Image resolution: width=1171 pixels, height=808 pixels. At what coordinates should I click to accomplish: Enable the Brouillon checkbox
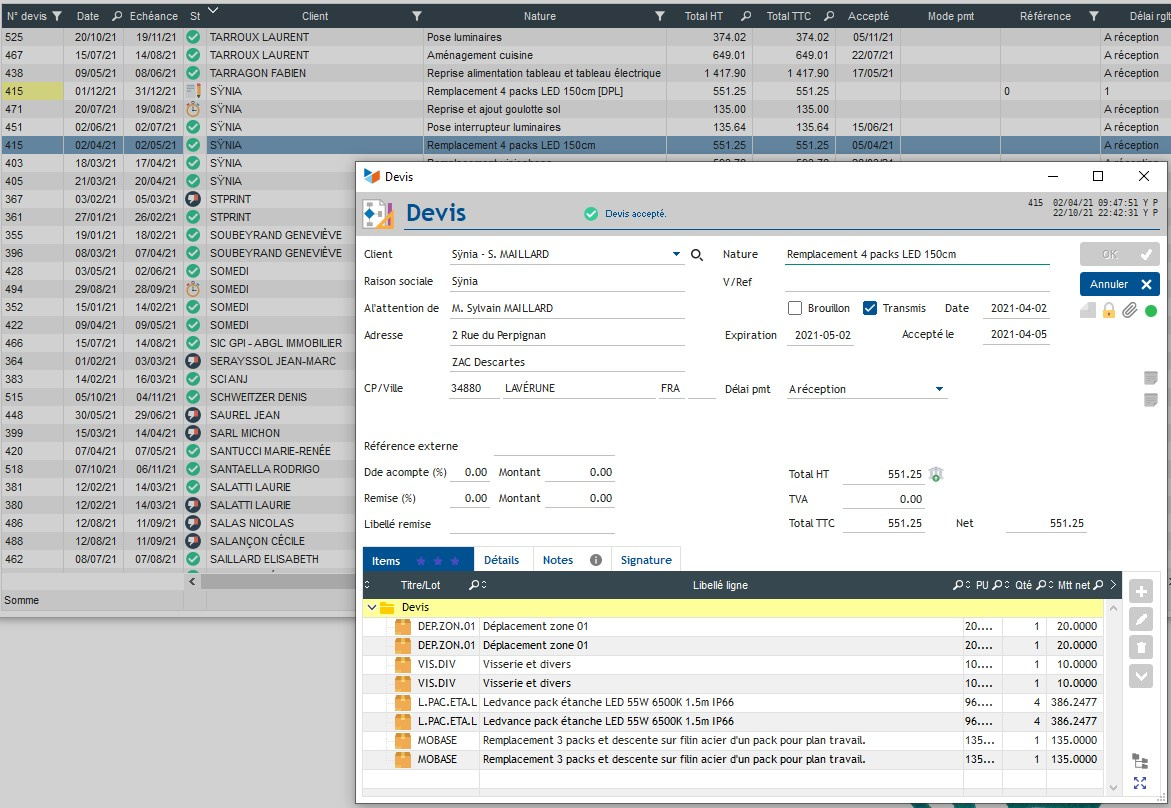click(795, 308)
